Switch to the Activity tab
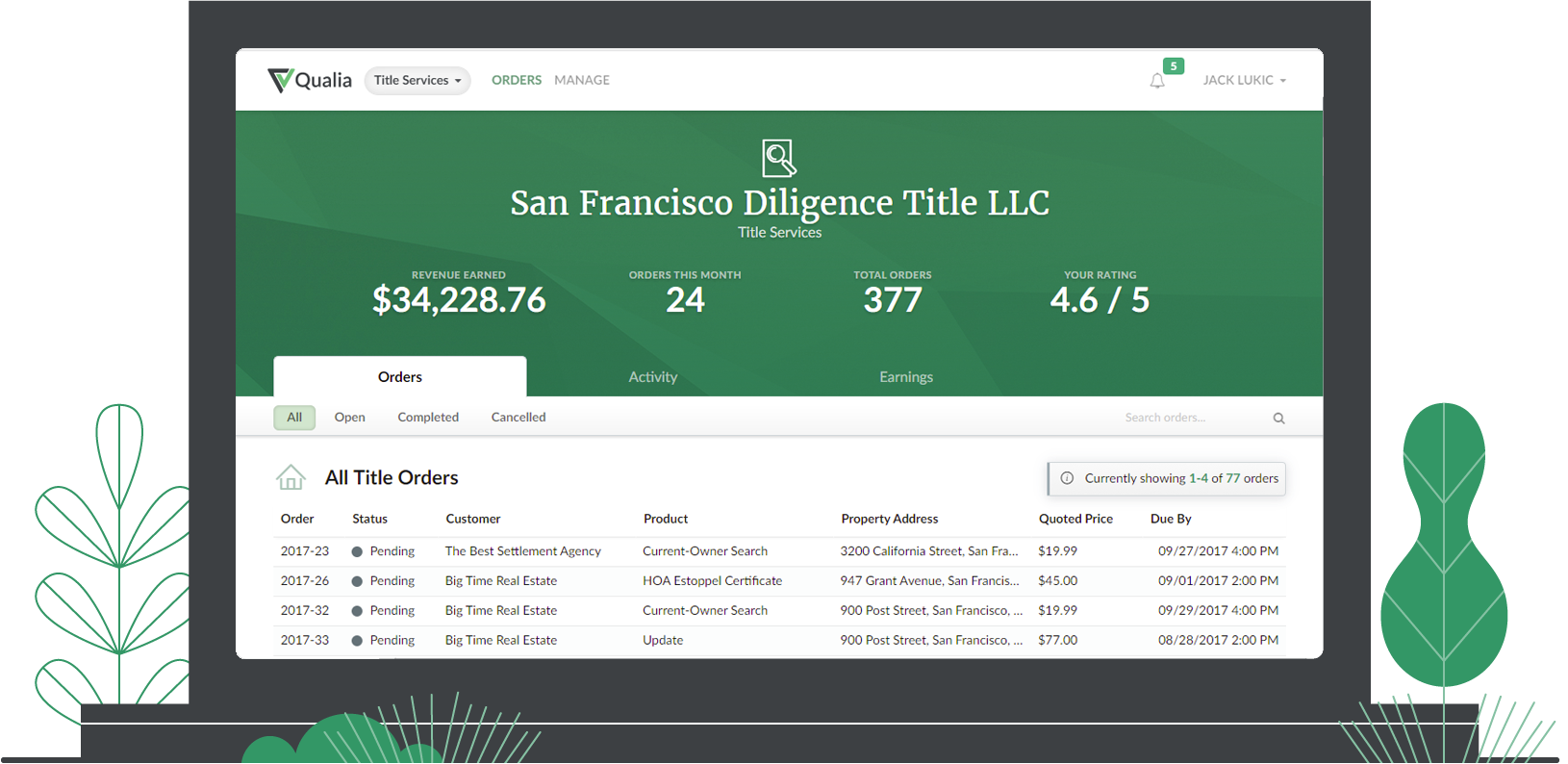 click(x=652, y=377)
